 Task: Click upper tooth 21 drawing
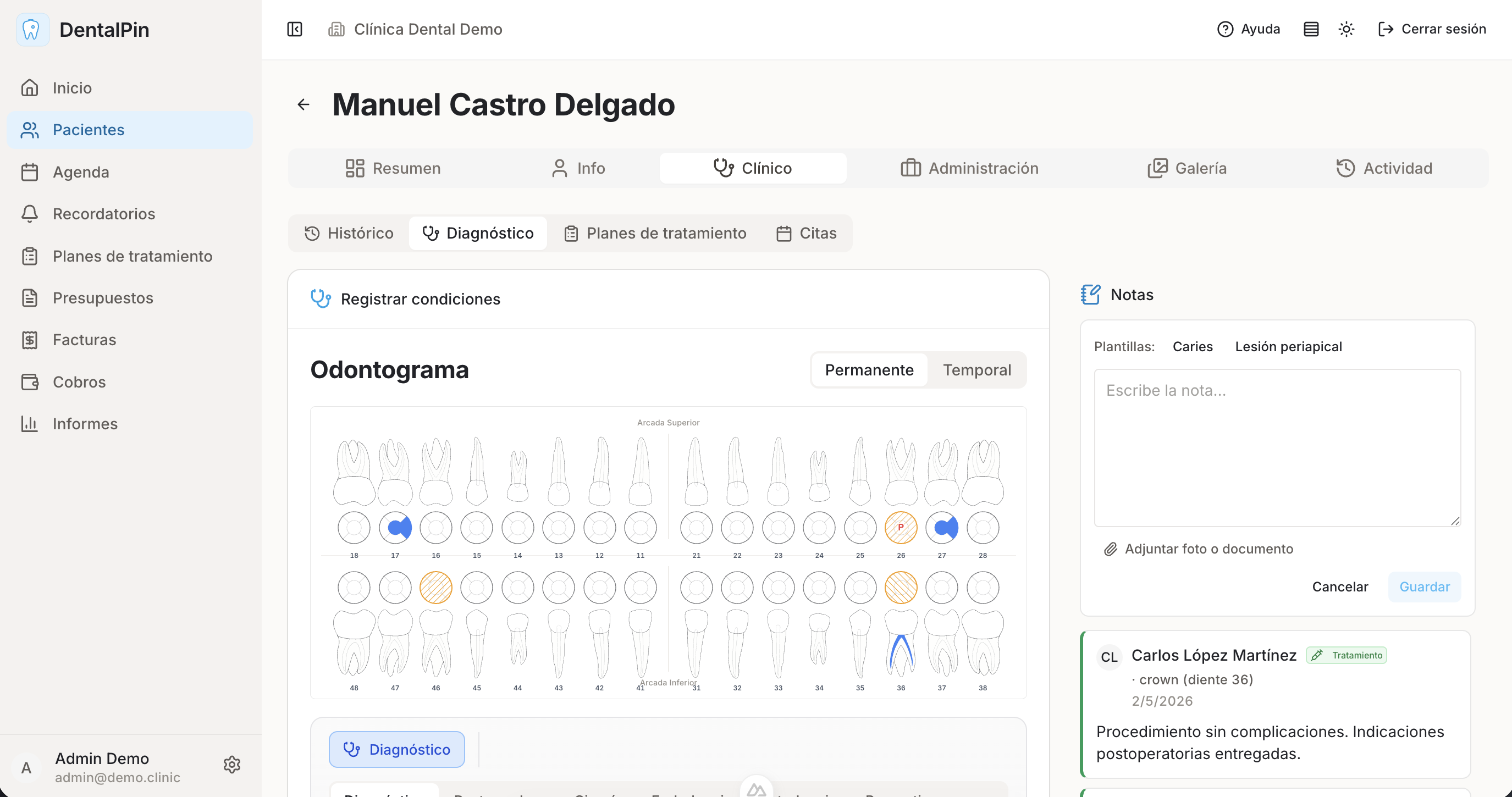696,471
